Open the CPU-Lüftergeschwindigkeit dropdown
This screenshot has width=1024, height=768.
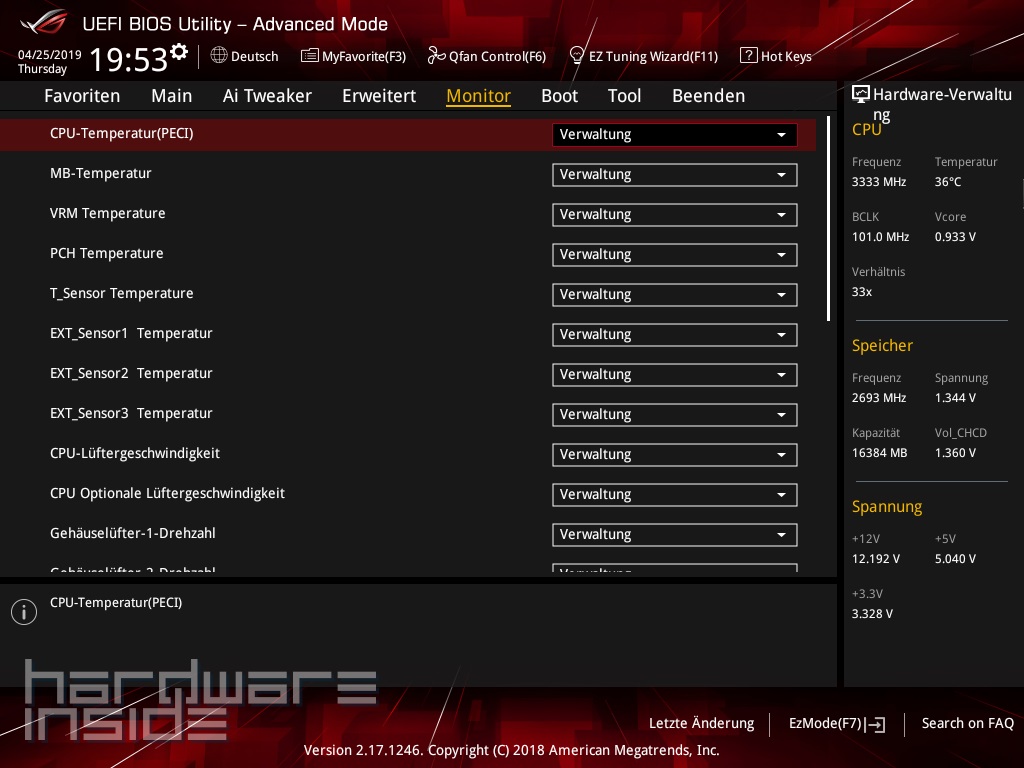675,455
